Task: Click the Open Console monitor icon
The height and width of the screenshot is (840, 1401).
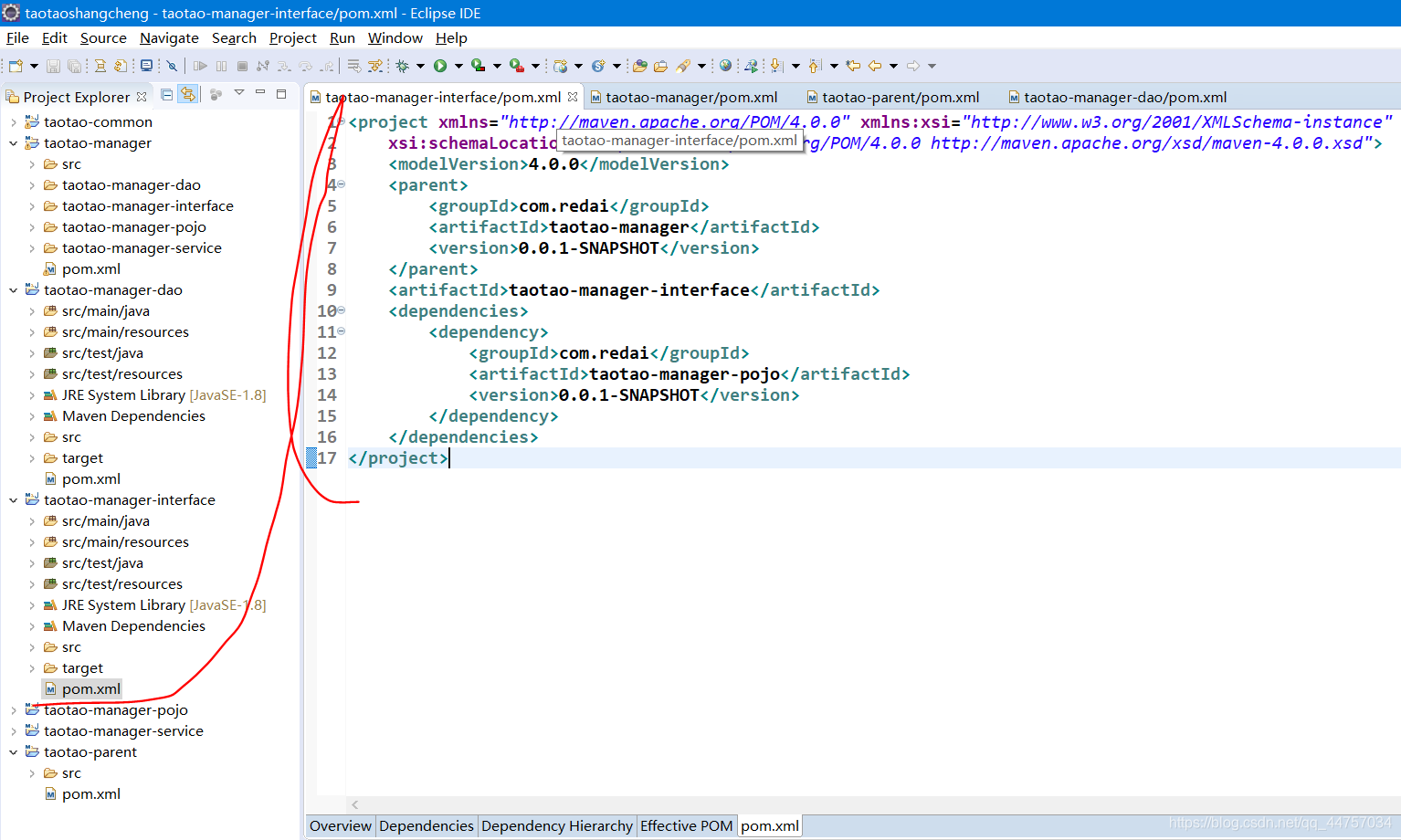Action: 146,66
